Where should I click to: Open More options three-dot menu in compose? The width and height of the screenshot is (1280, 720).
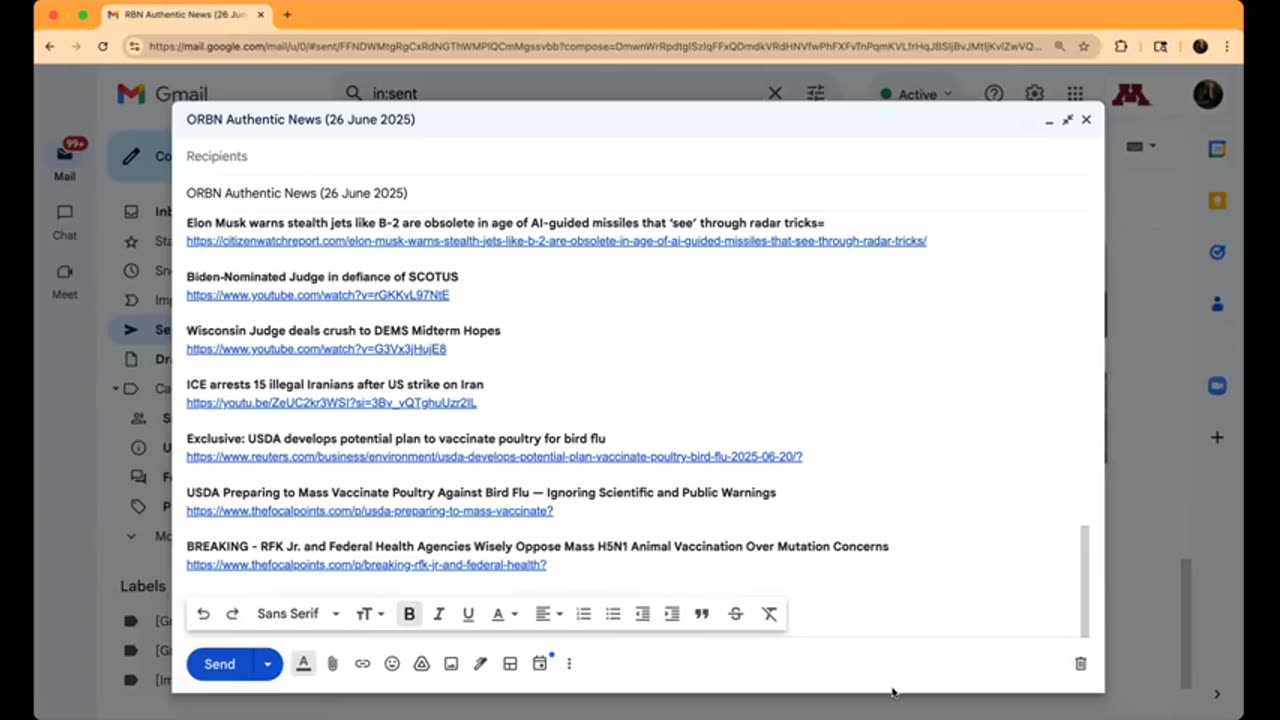pos(569,664)
